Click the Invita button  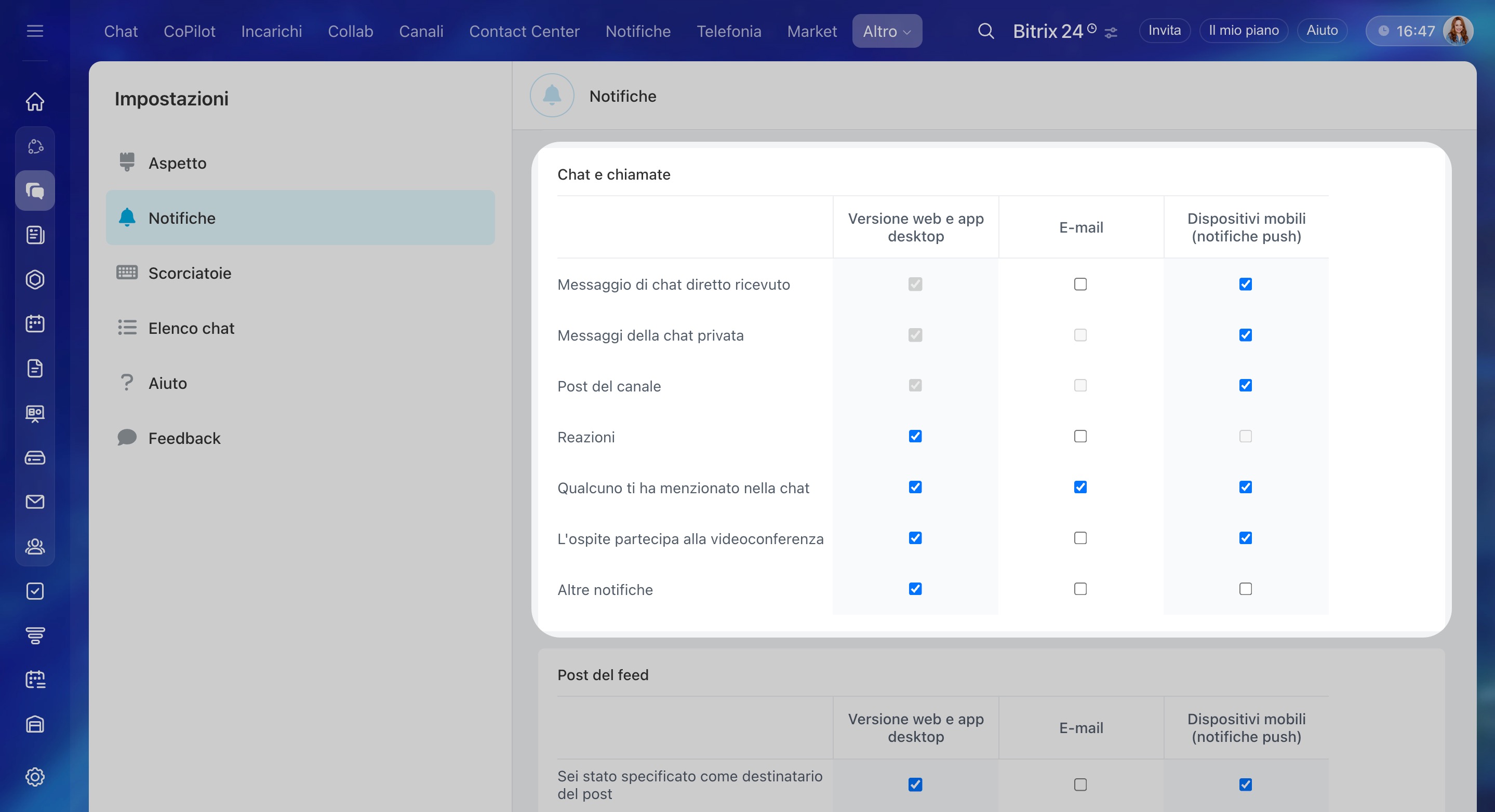tap(1164, 31)
